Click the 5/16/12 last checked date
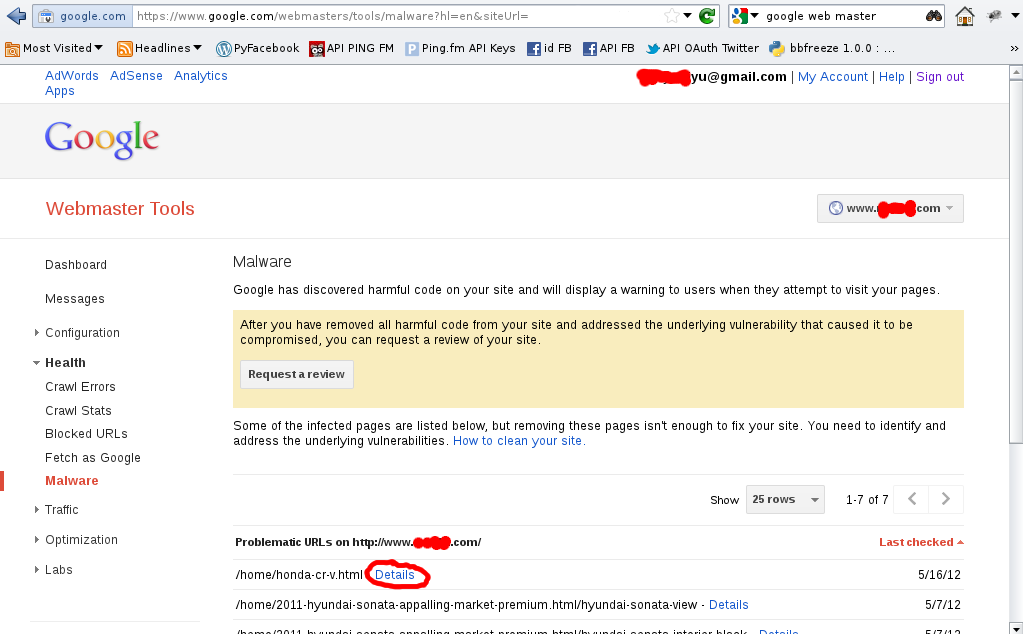Image resolution: width=1023 pixels, height=634 pixels. tap(939, 575)
